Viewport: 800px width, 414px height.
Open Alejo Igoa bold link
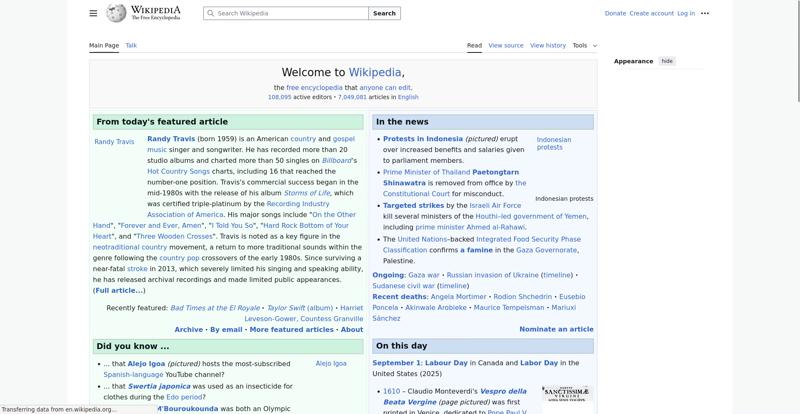[x=146, y=364]
